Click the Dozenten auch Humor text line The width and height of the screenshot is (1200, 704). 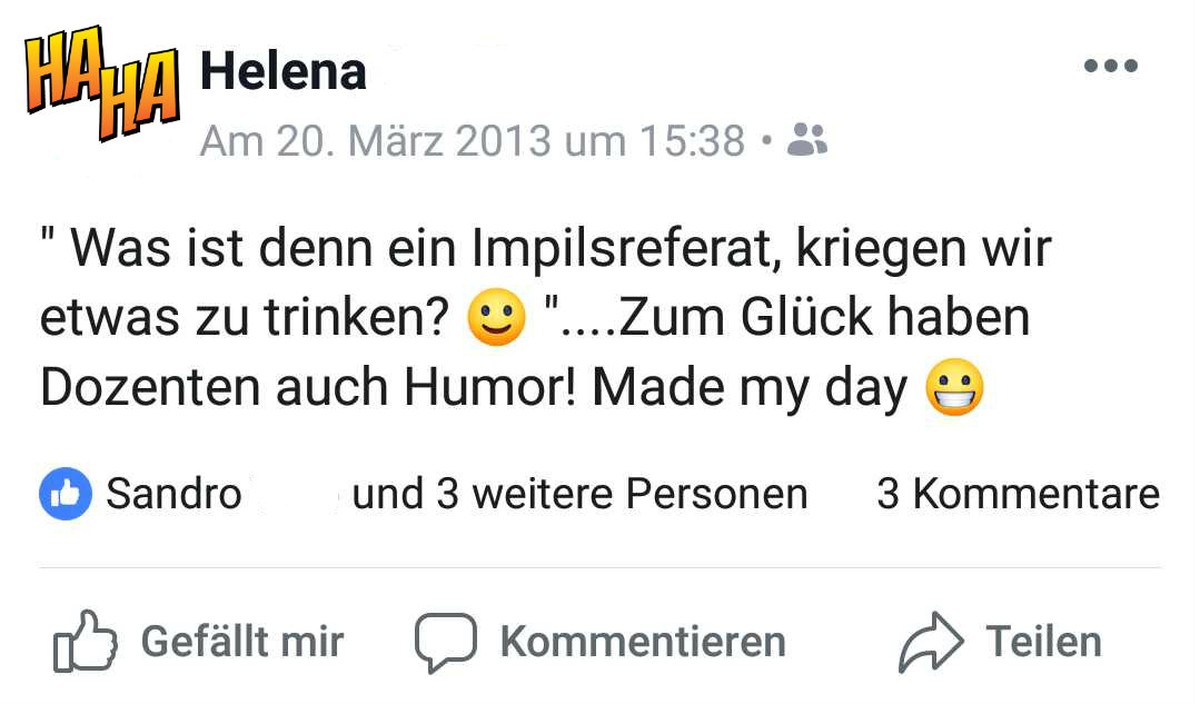pos(308,390)
